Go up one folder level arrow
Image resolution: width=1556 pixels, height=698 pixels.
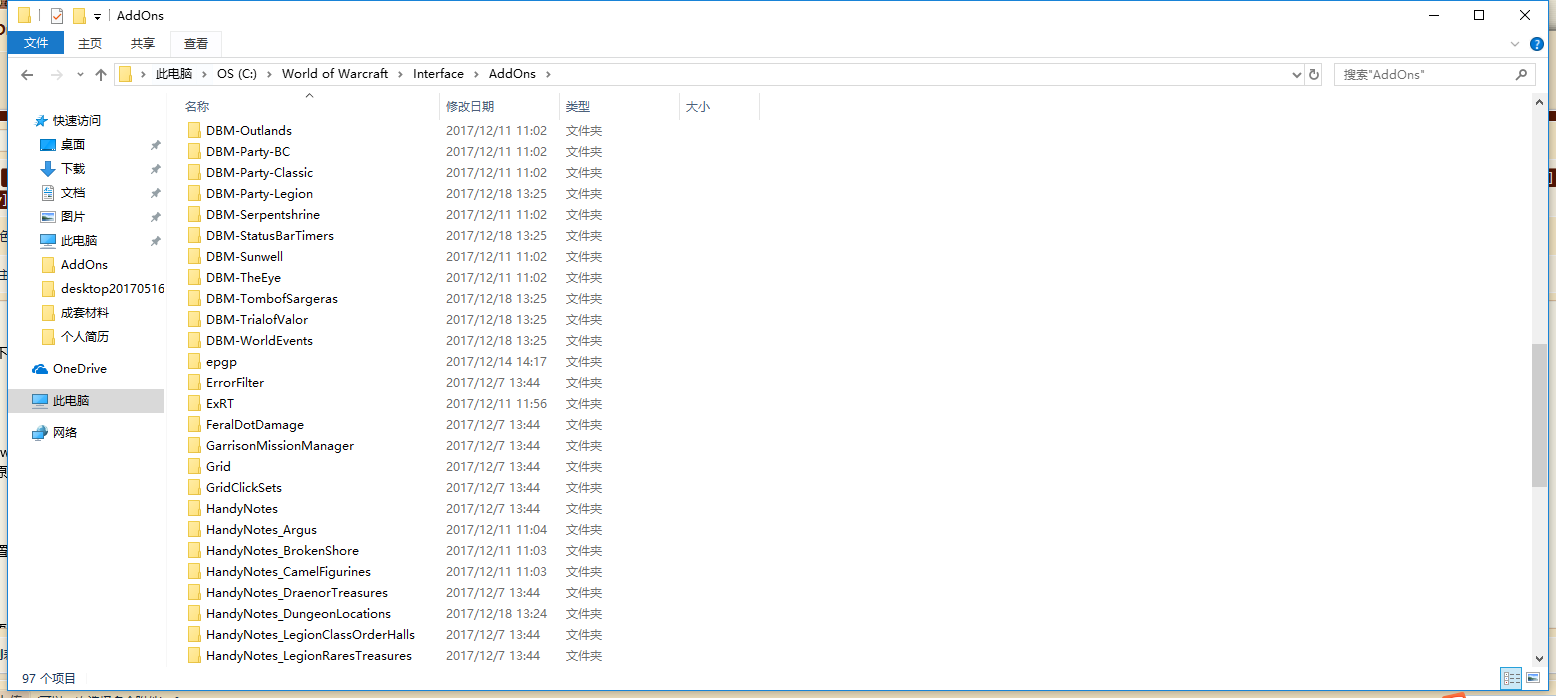pos(101,75)
